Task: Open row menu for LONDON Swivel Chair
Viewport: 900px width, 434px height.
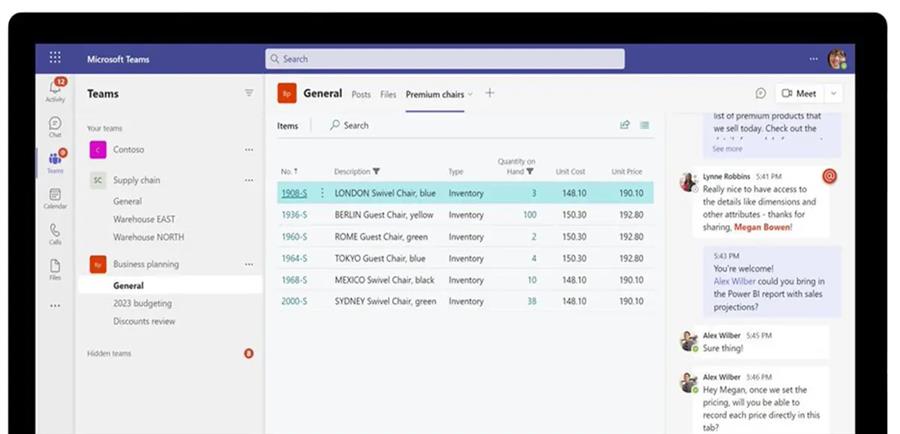Action: click(x=322, y=193)
